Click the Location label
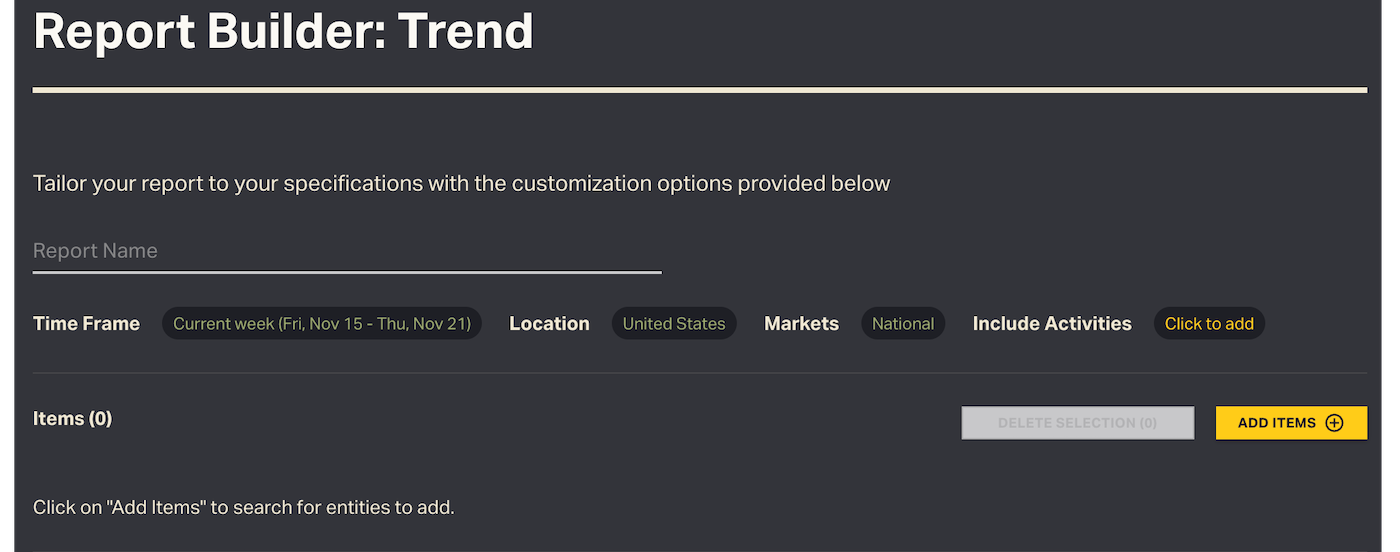The height and width of the screenshot is (552, 1400). point(549,324)
